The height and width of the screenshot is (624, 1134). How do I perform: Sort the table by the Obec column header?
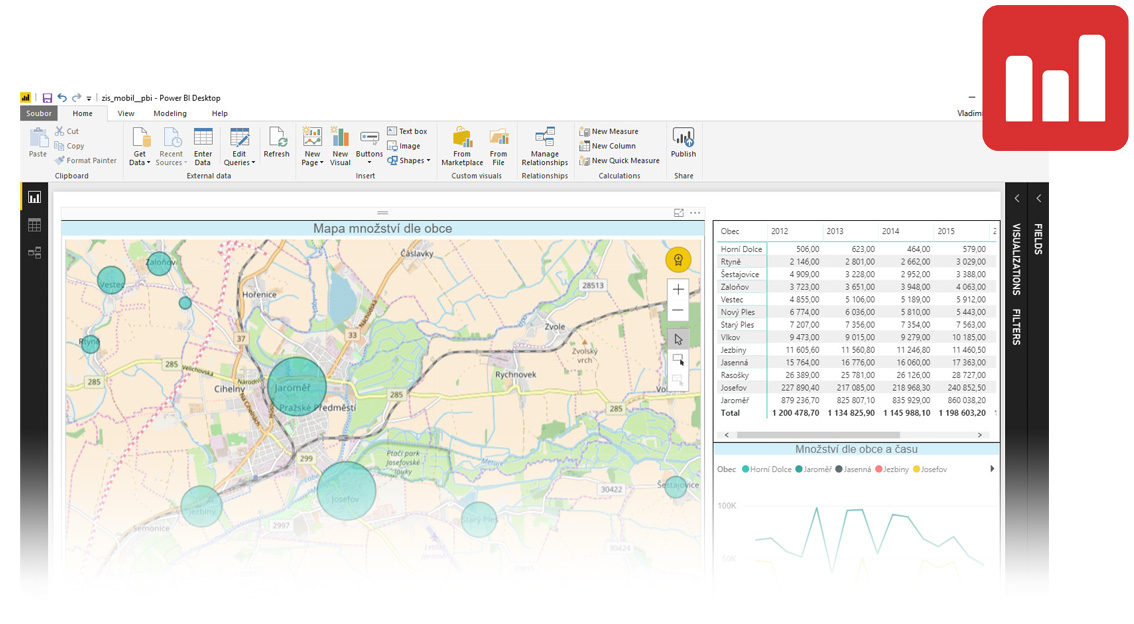click(x=730, y=231)
